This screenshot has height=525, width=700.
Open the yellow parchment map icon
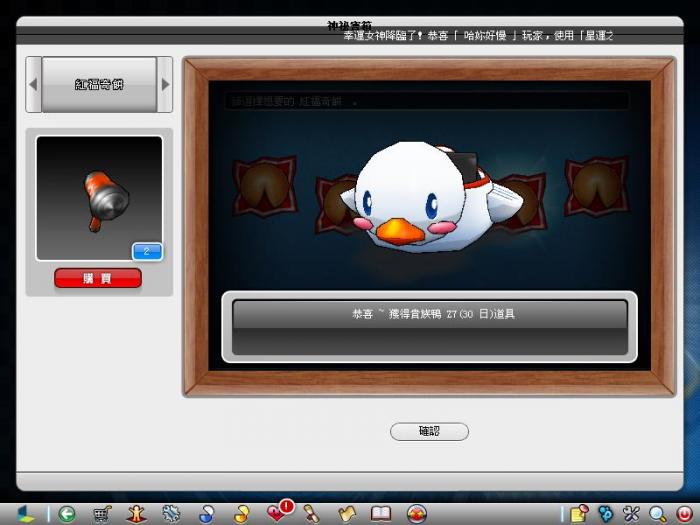click(346, 514)
